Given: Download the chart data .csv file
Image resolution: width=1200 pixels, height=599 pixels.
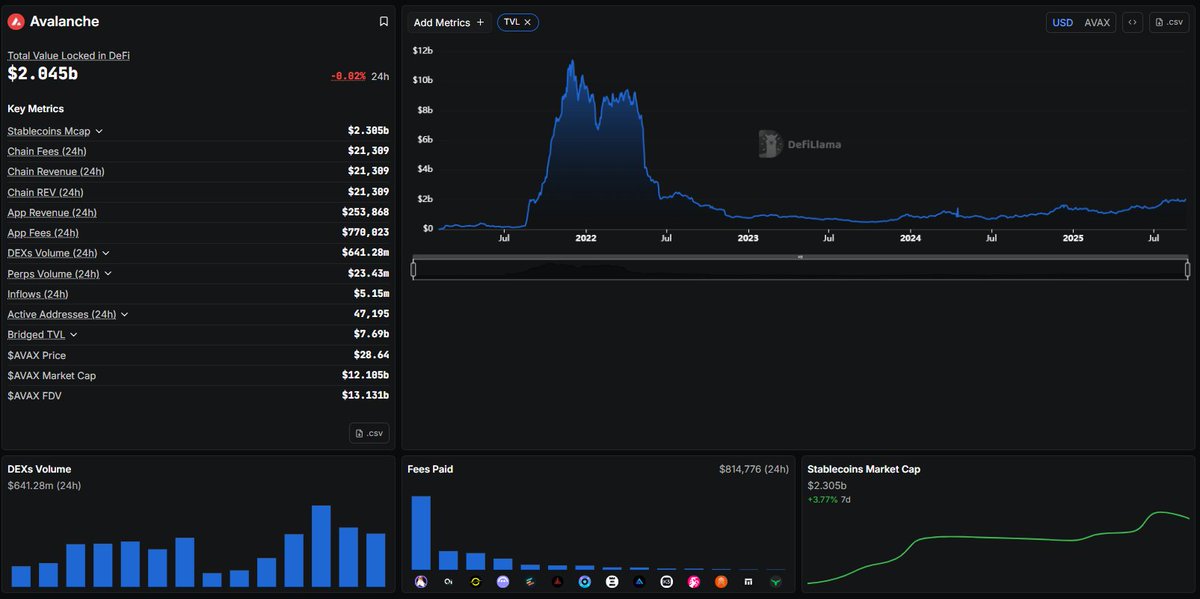Looking at the screenshot, I should (x=1169, y=22).
